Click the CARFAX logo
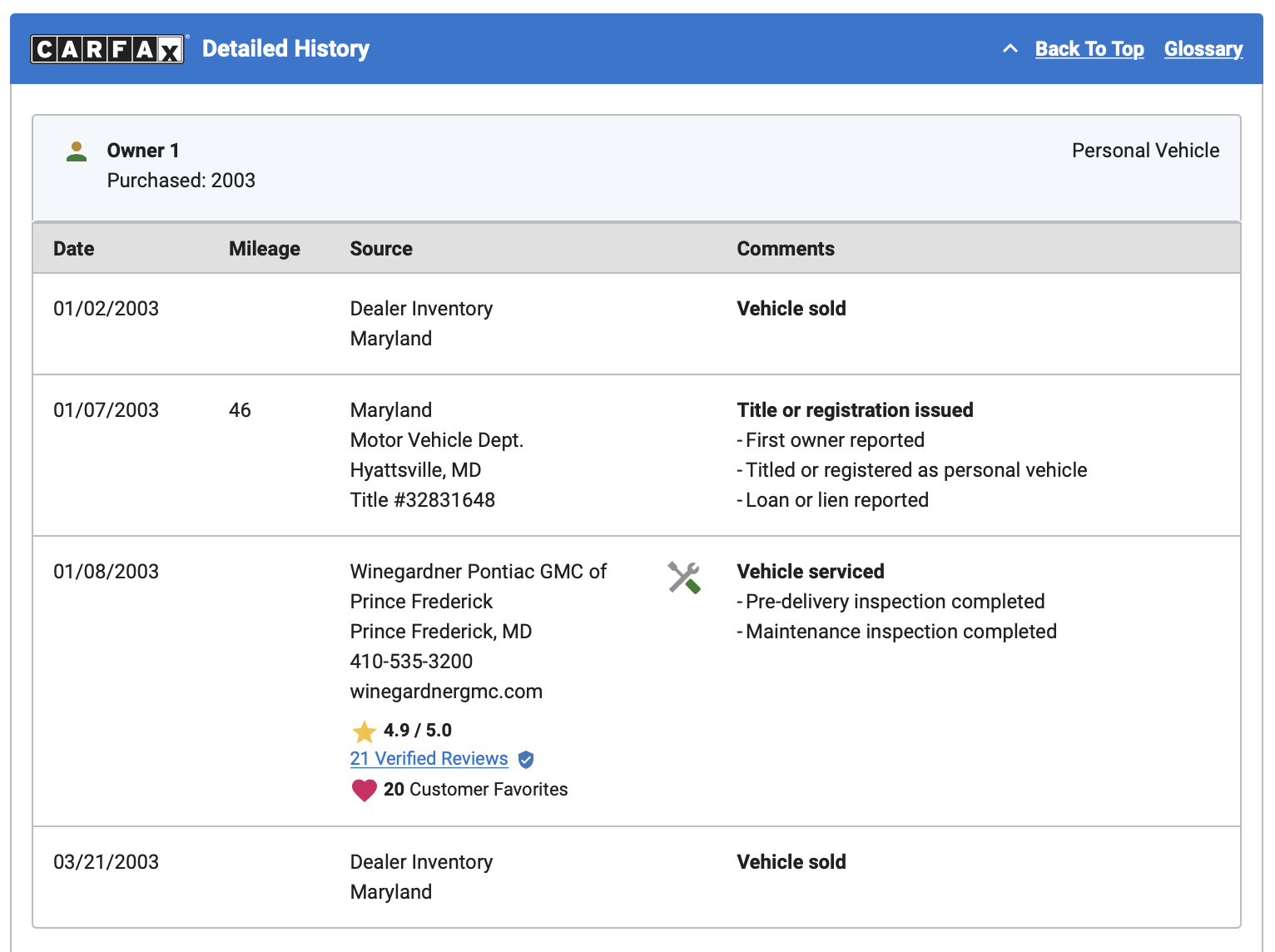 [107, 49]
